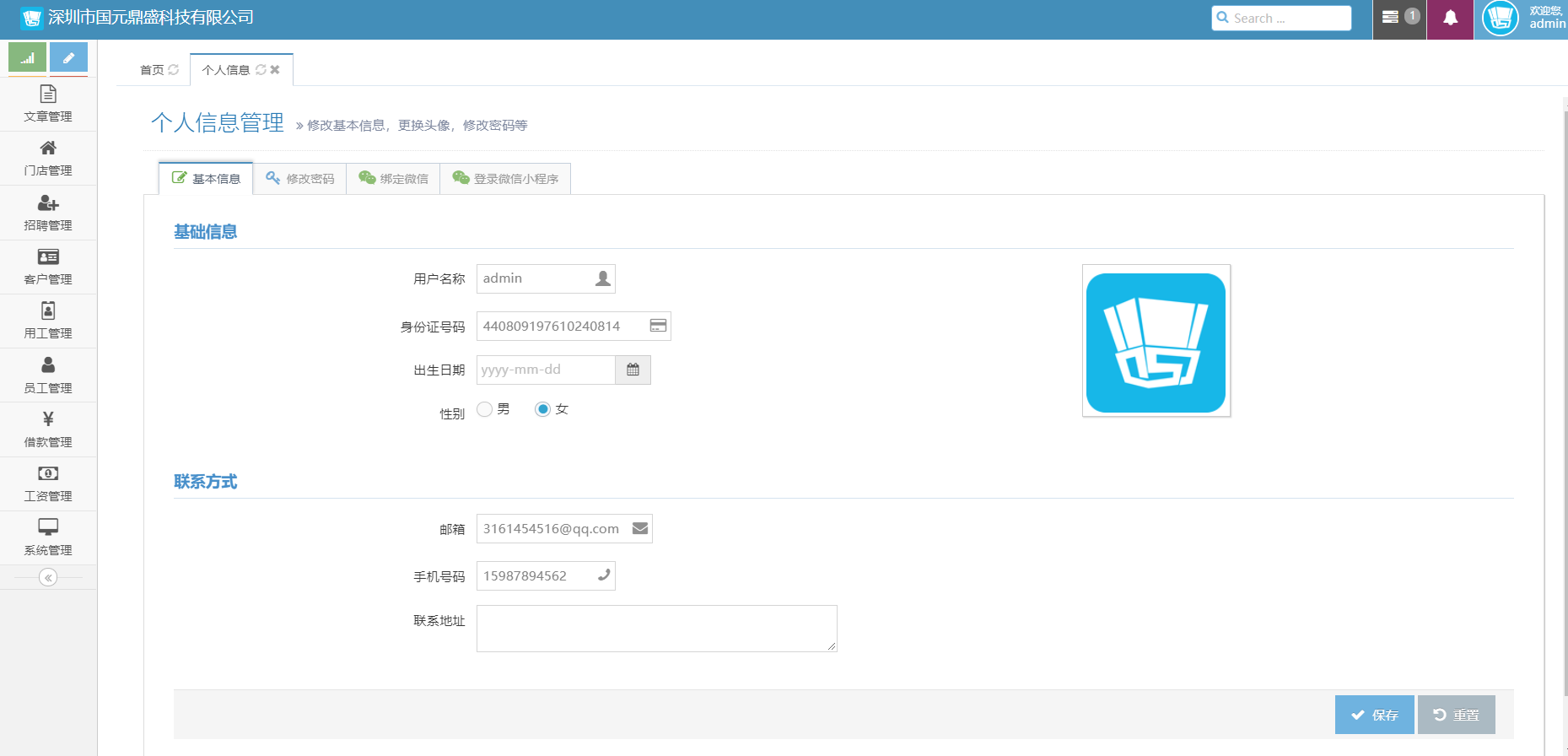Open the task list icon with badge

coord(1399,19)
